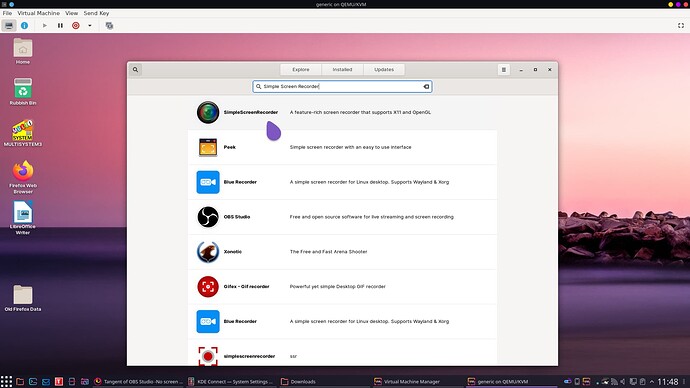Viewport: 690px width, 388px height.
Task: Select the Peek result name
Action: pos(230,147)
